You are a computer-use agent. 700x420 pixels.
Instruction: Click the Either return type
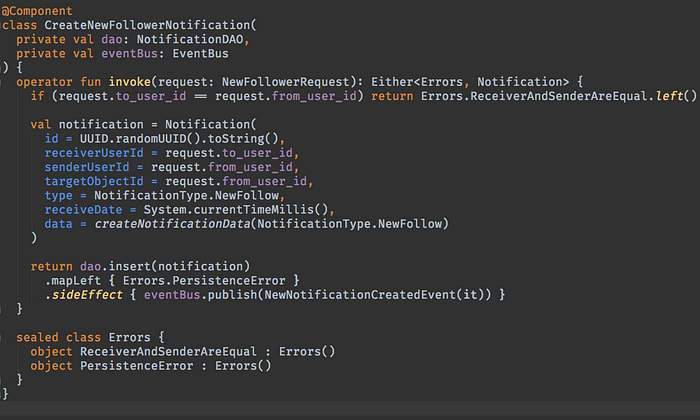tap(392, 82)
